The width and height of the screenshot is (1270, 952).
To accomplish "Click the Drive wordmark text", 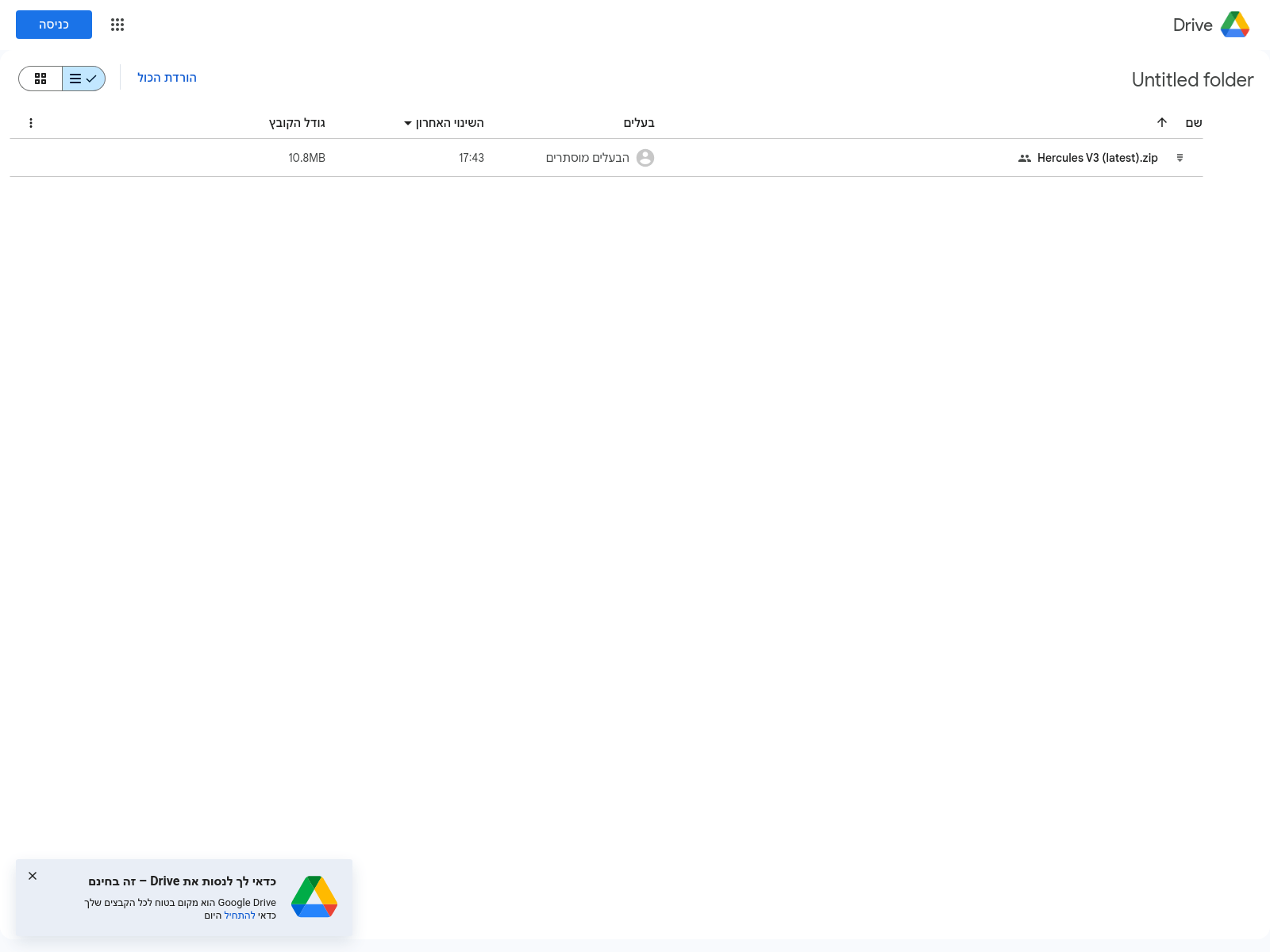I will [x=1192, y=25].
